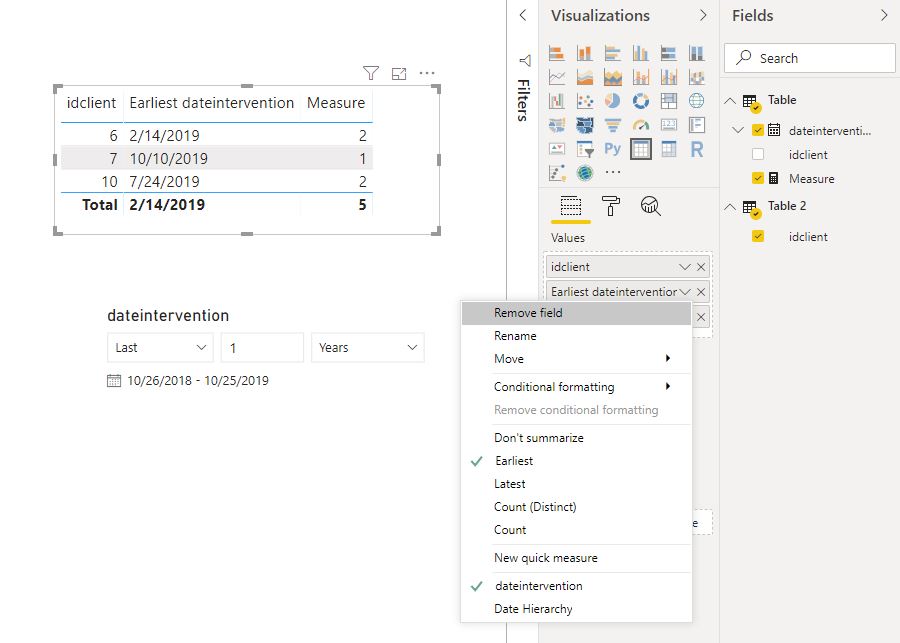Select the stacked bar chart visual

point(557,53)
